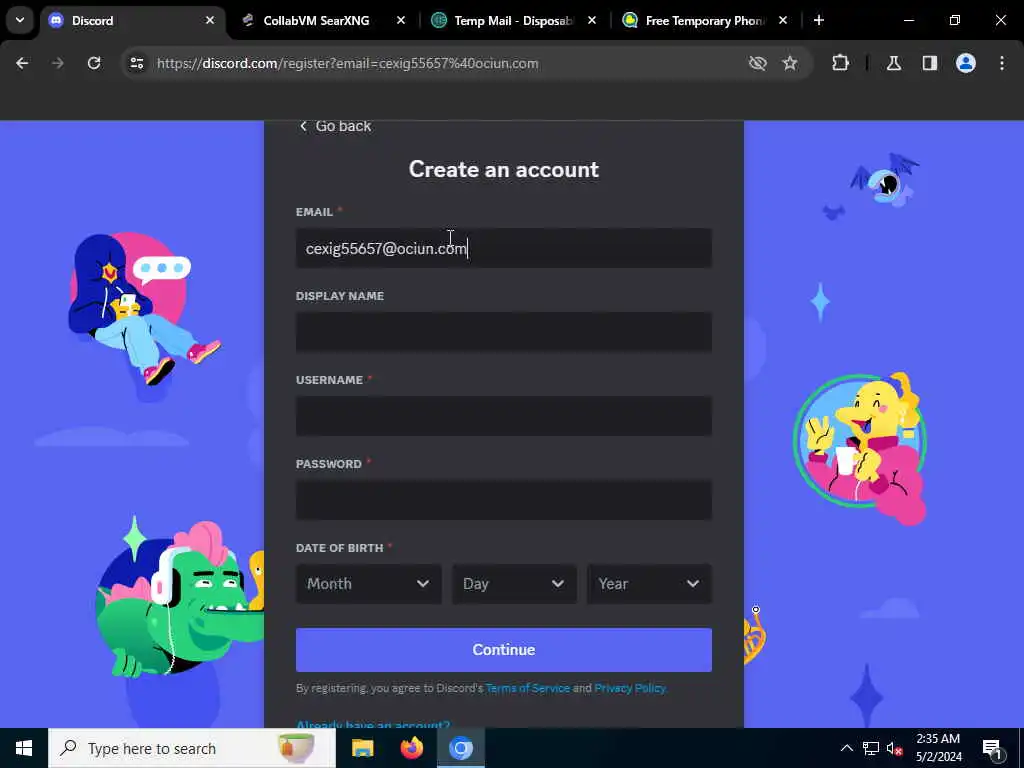This screenshot has height=768, width=1024.
Task: Close the Free Temporary Phone tab
Action: pos(783,20)
